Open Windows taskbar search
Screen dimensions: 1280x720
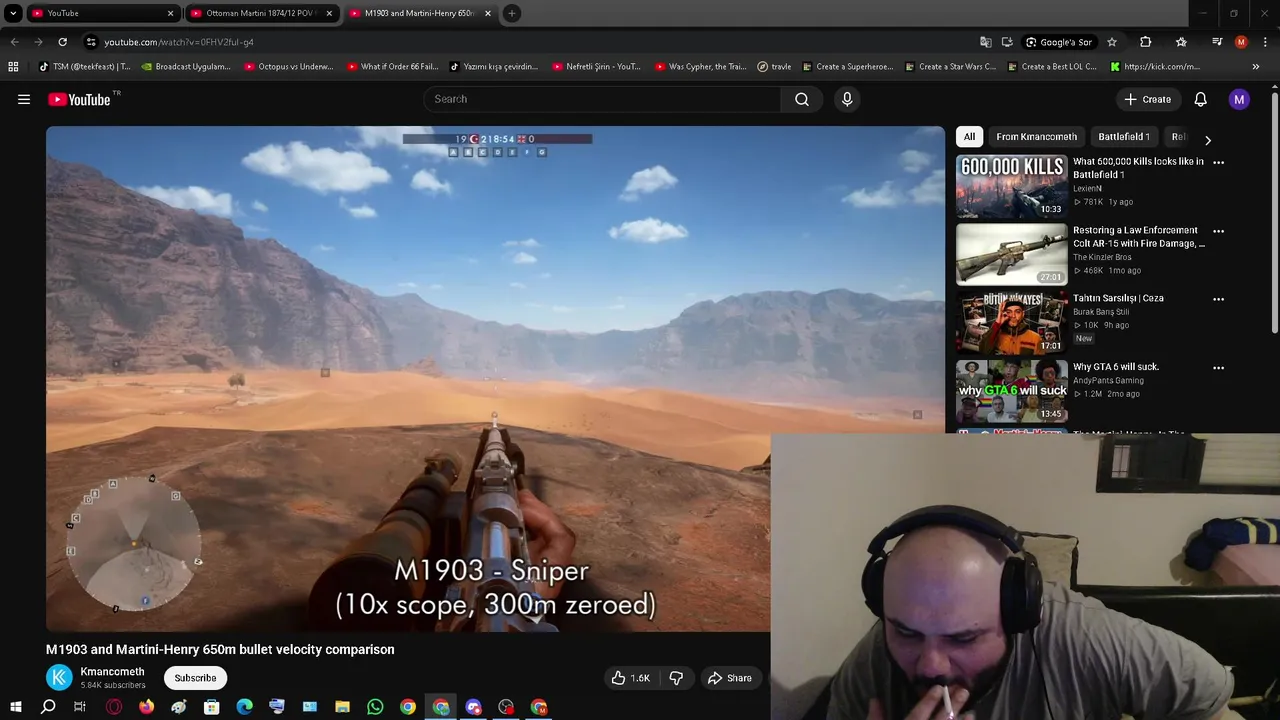click(x=48, y=707)
